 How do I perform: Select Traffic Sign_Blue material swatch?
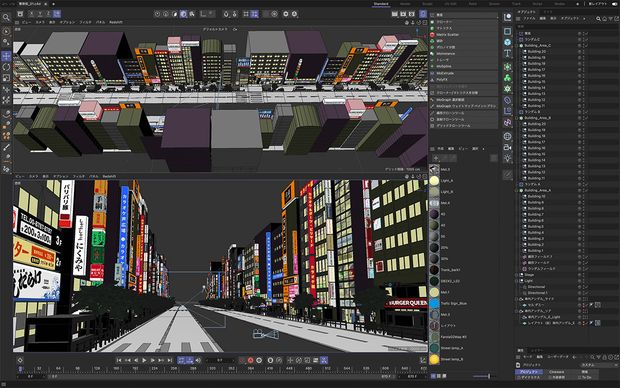pos(435,303)
